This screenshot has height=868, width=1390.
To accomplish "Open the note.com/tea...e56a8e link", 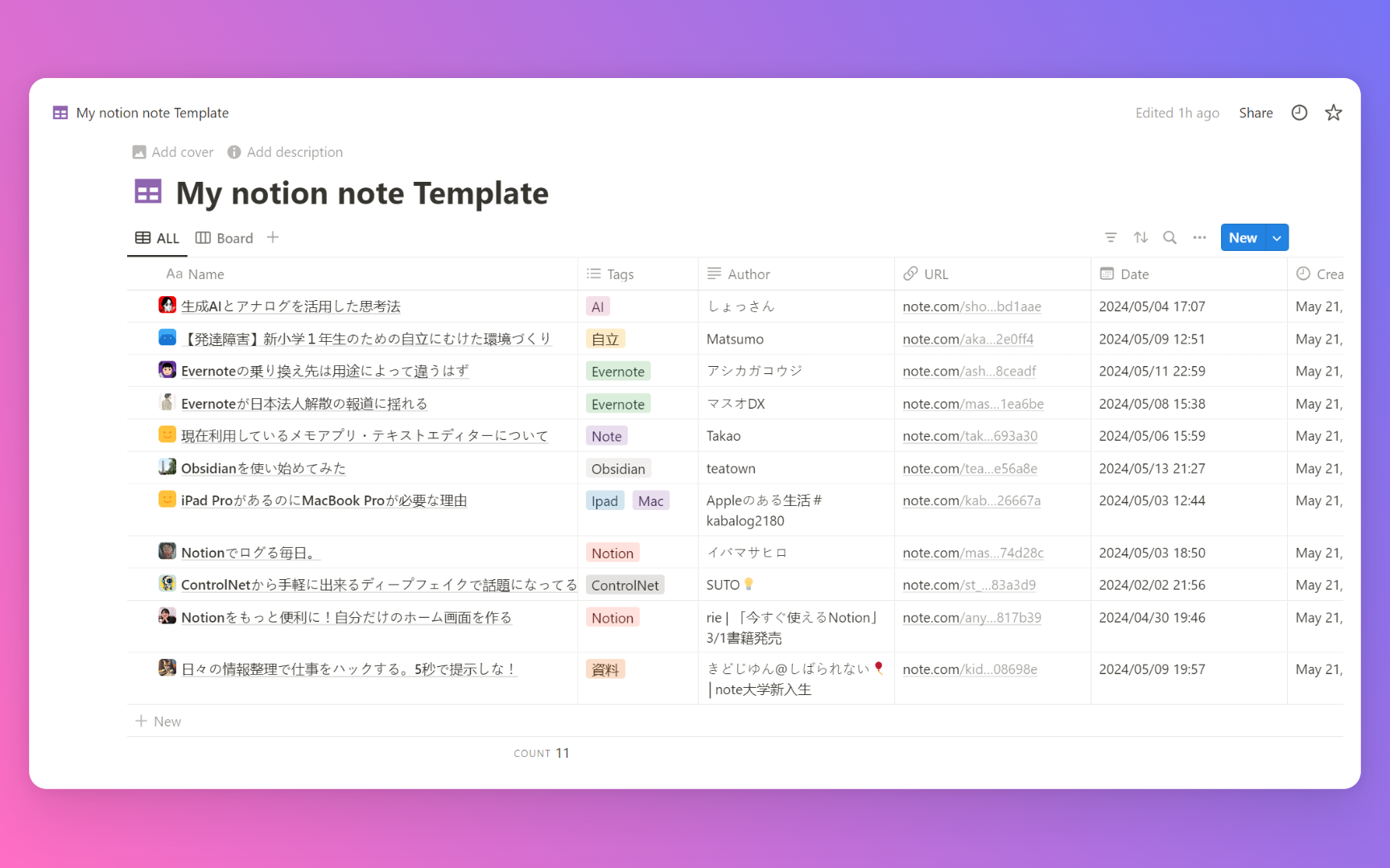I will [969, 468].
